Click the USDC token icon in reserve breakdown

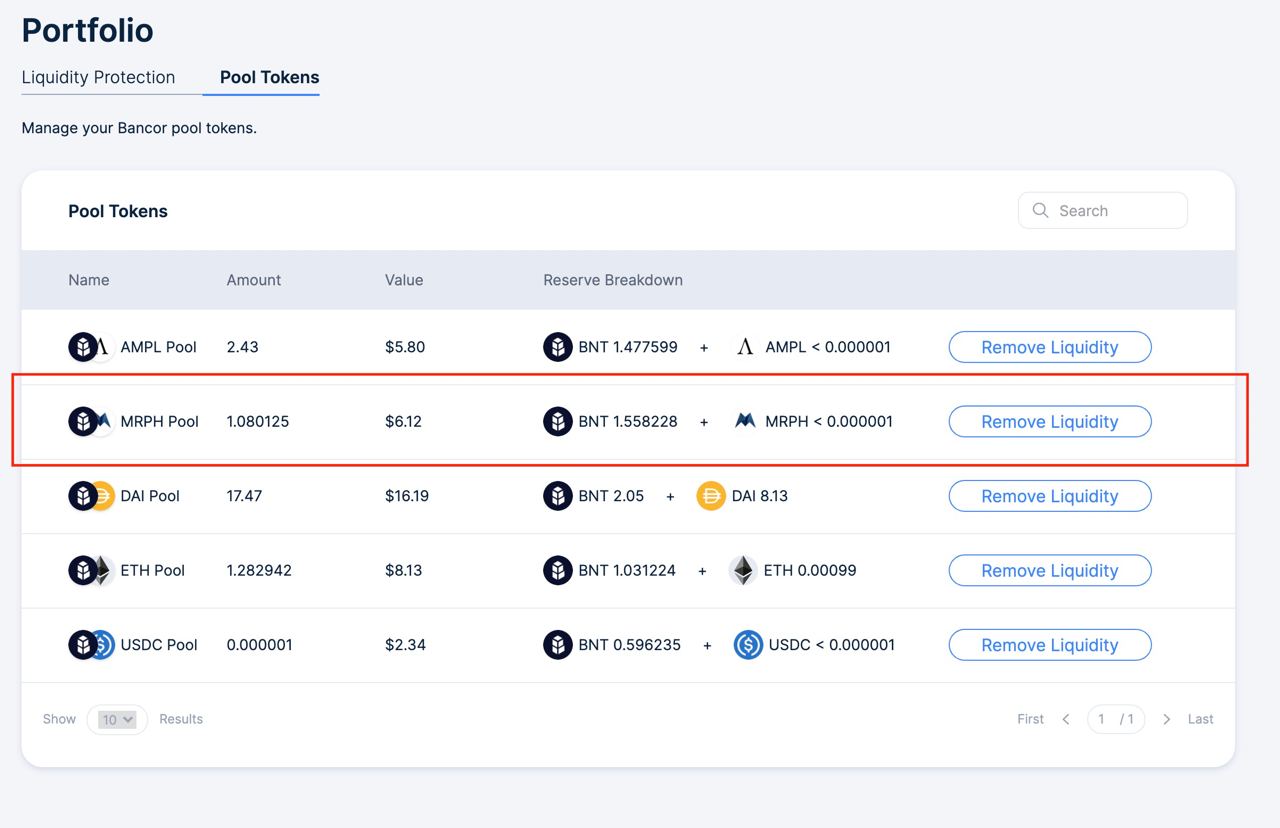pos(748,645)
